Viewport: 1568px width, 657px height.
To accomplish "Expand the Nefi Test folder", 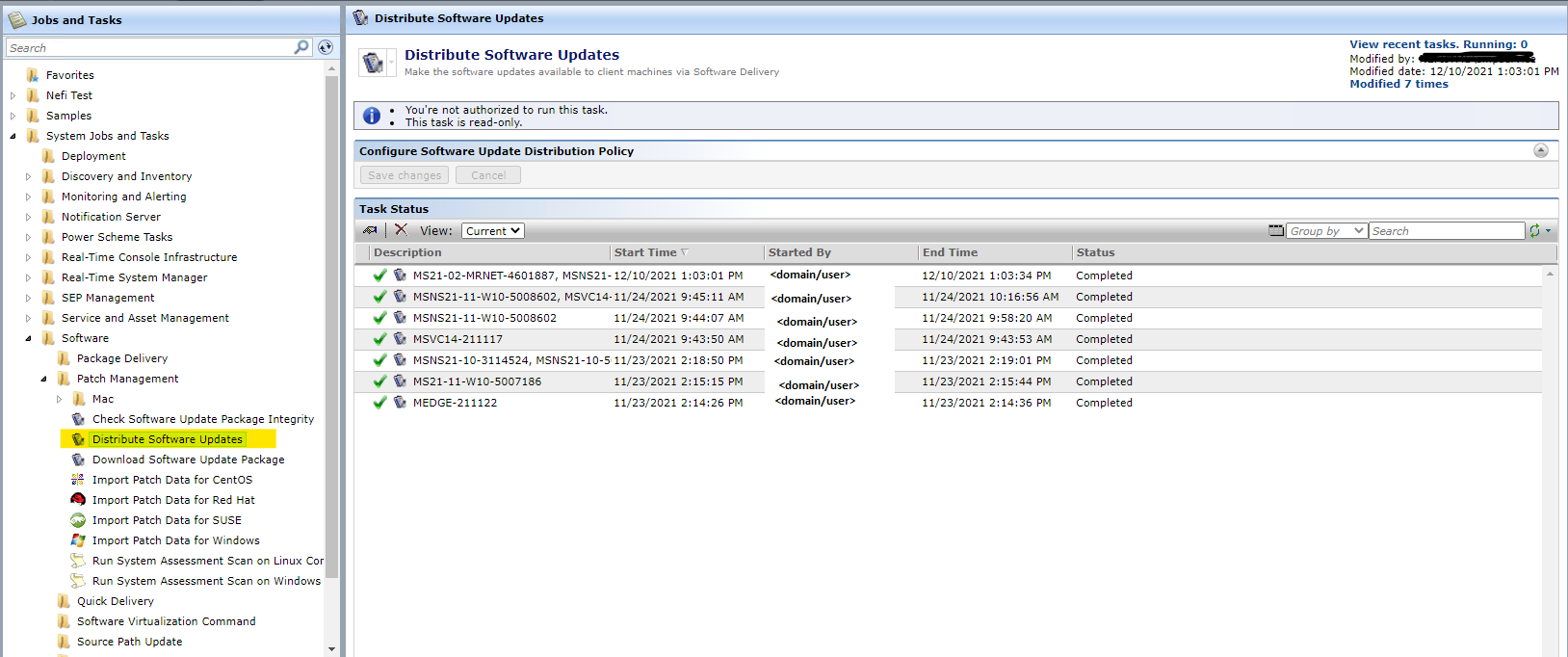I will pyautogui.click(x=13, y=95).
